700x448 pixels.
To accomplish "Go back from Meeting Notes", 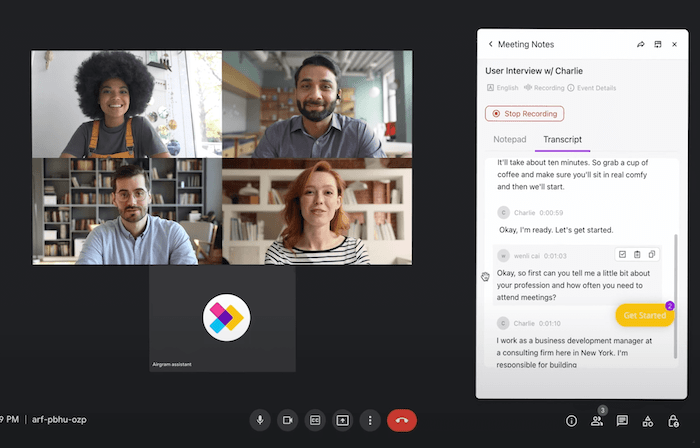I will pos(490,44).
